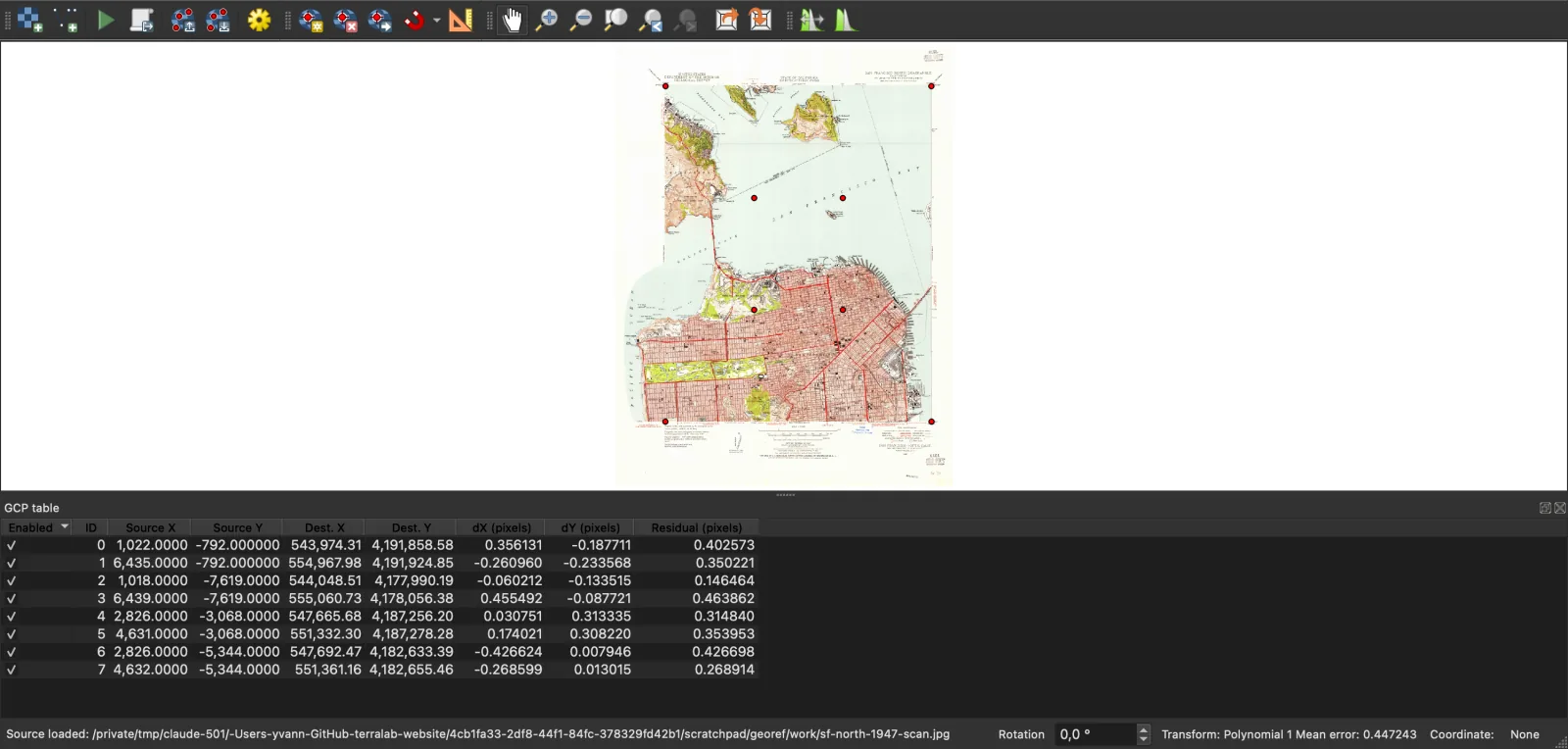Disable the GCP with ID 7
1568x749 pixels.
12,670
